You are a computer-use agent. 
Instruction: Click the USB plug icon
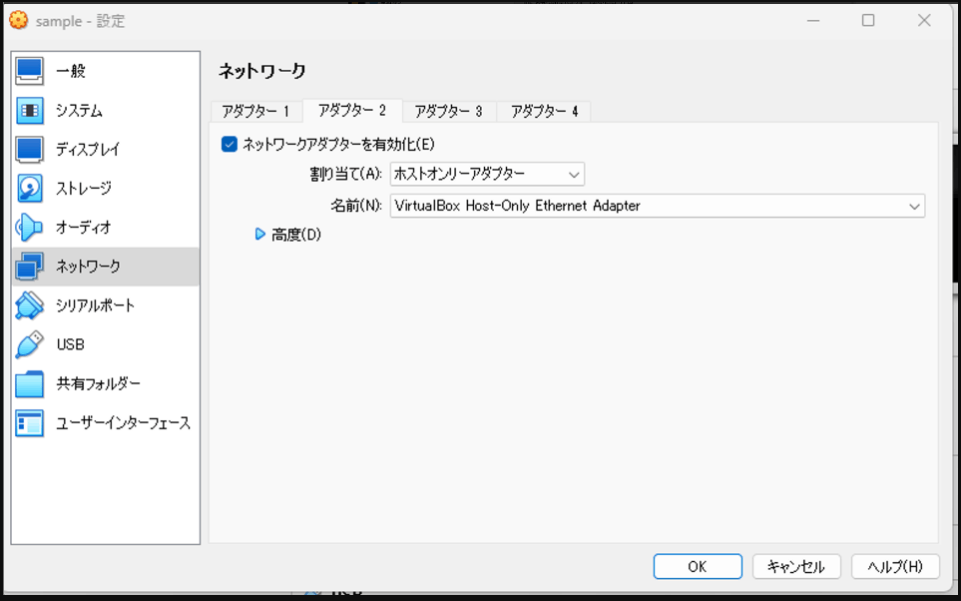29,344
